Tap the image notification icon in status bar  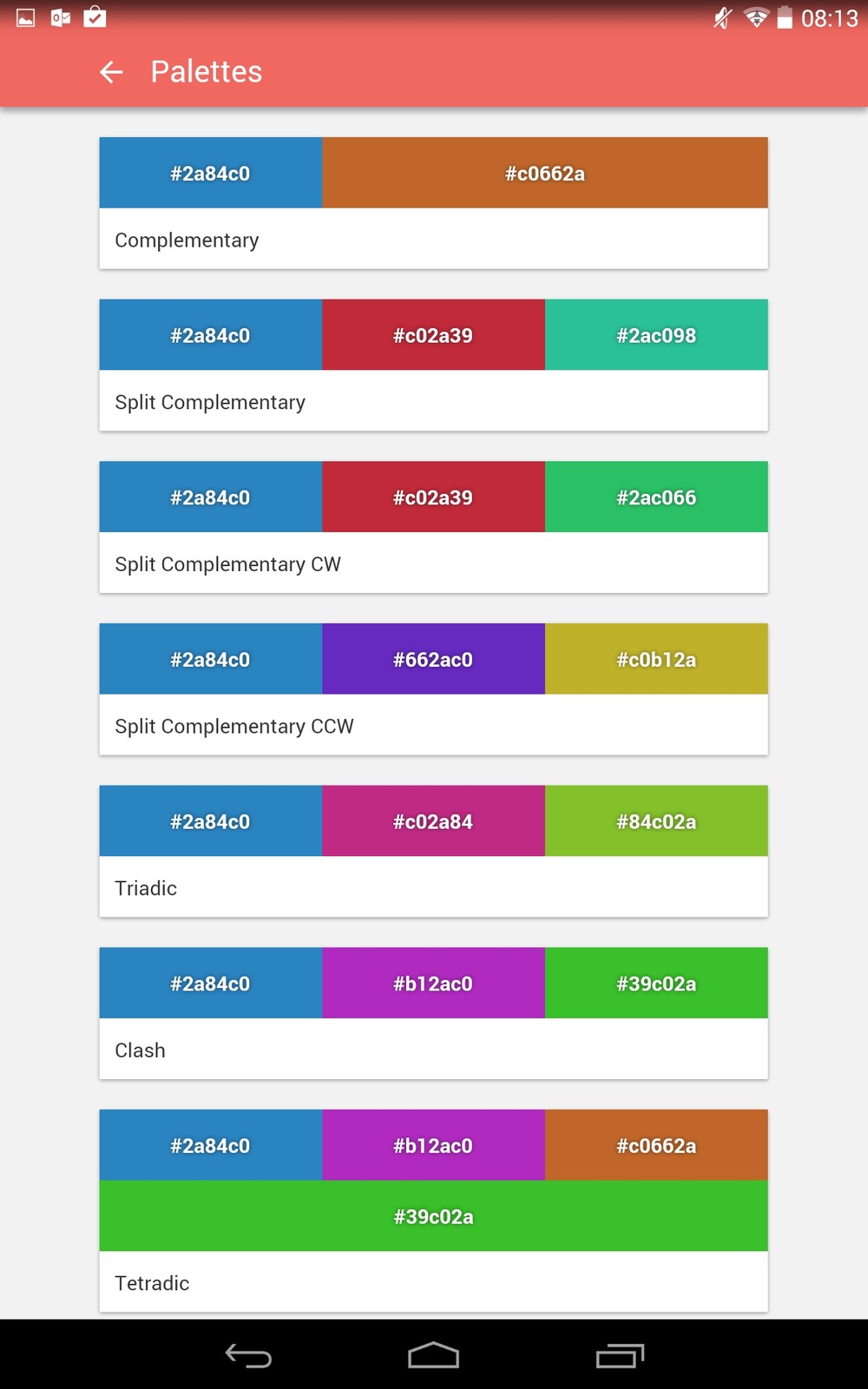coord(26,17)
